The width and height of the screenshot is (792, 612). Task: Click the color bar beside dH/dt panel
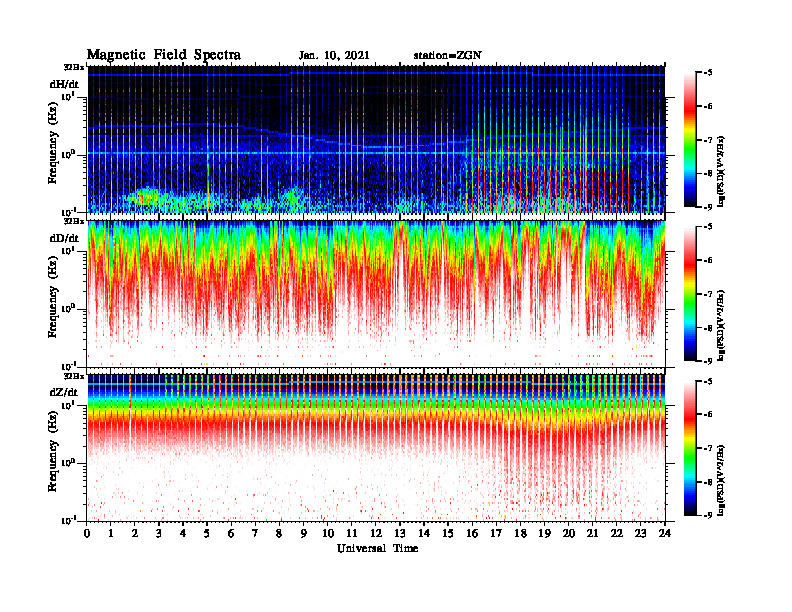pyautogui.click(x=690, y=139)
